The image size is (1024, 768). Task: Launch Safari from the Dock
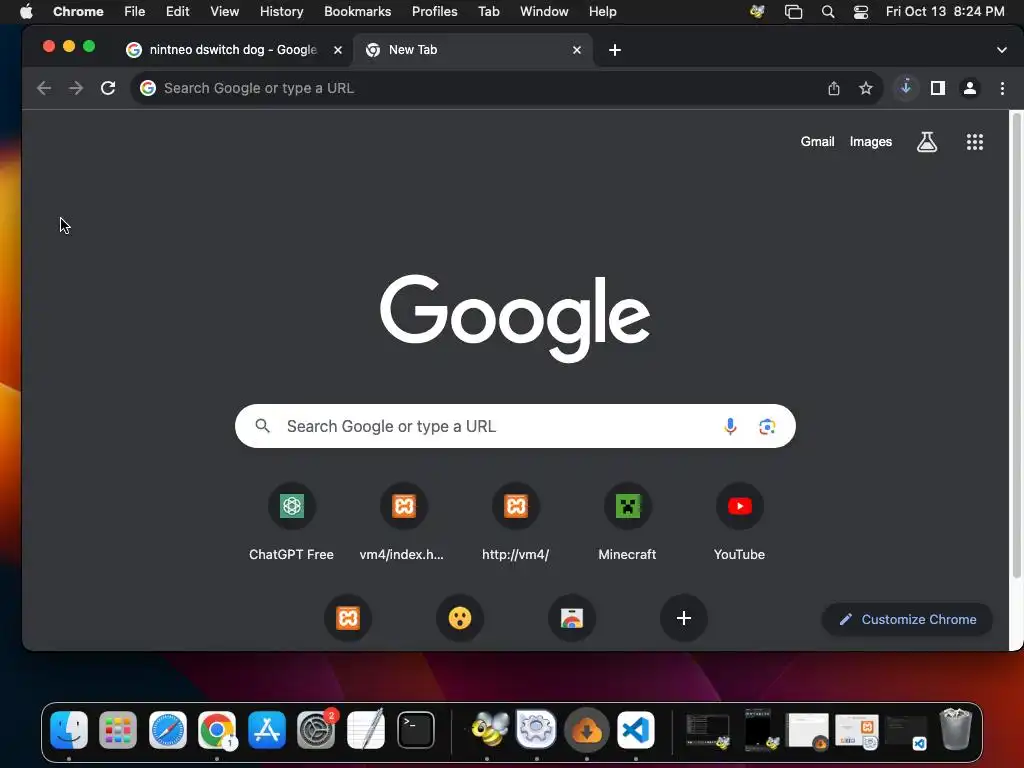pyautogui.click(x=168, y=729)
